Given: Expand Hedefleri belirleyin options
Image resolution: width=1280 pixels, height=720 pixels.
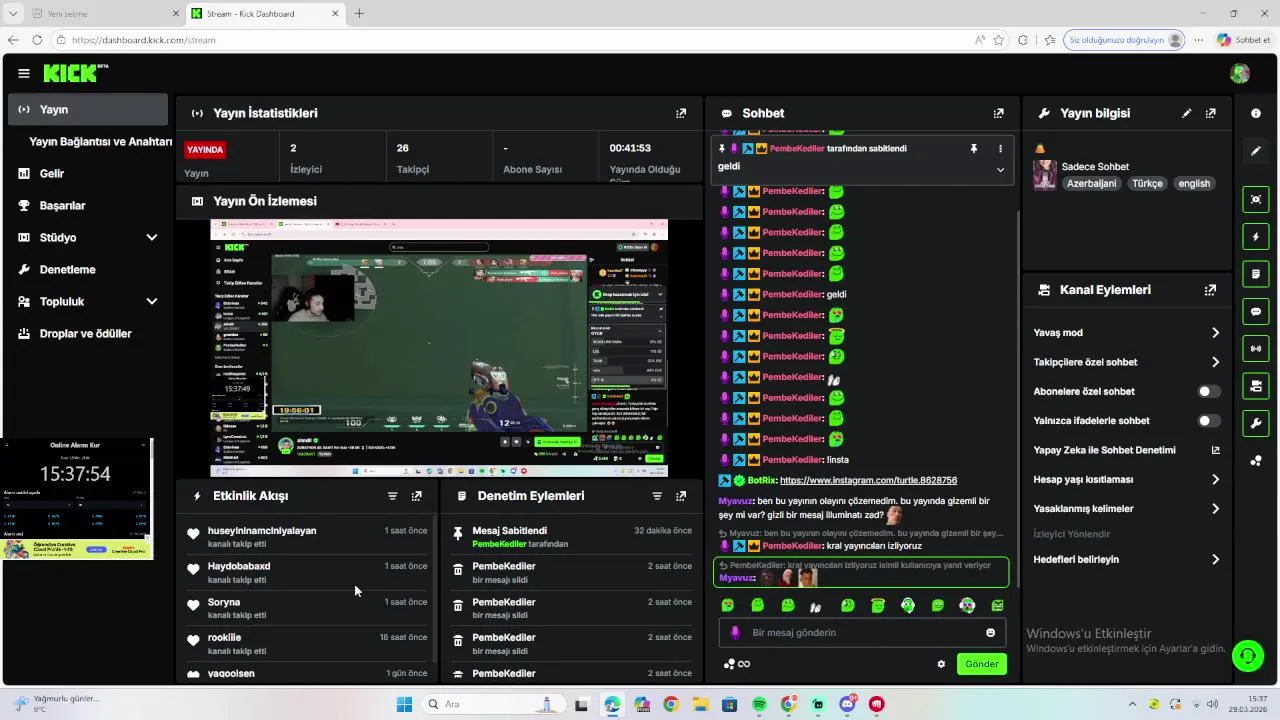Looking at the screenshot, I should [1215, 560].
